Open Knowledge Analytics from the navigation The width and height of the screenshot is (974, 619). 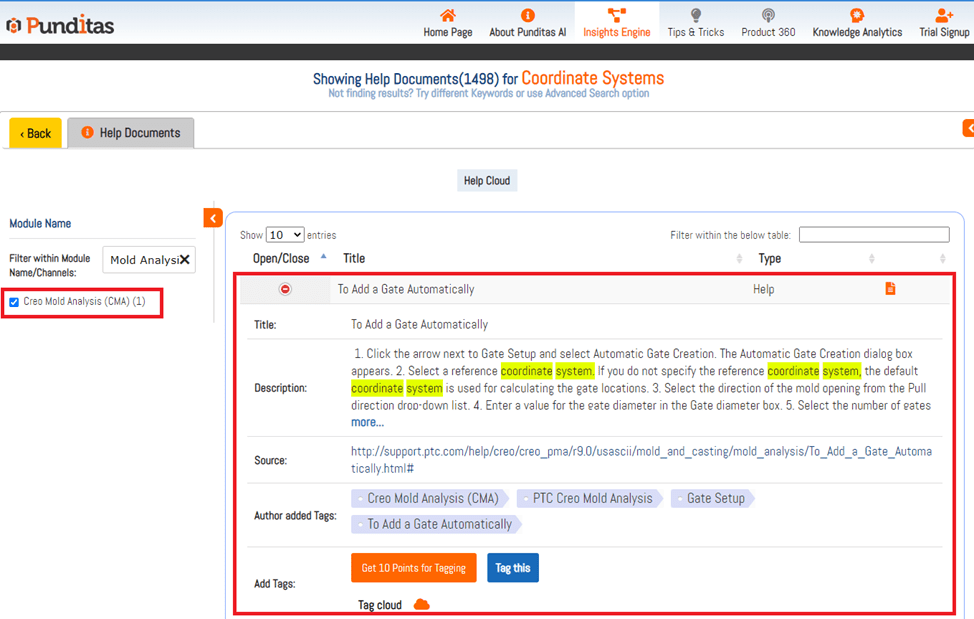coord(856,22)
